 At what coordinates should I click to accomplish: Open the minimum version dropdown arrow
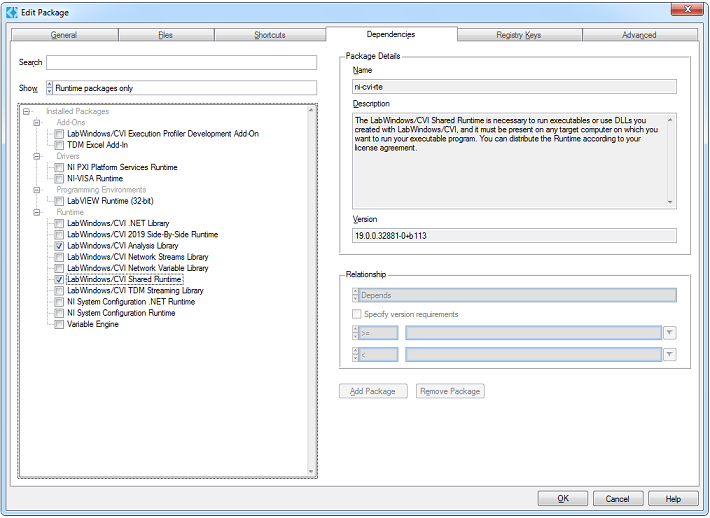[x=670, y=333]
